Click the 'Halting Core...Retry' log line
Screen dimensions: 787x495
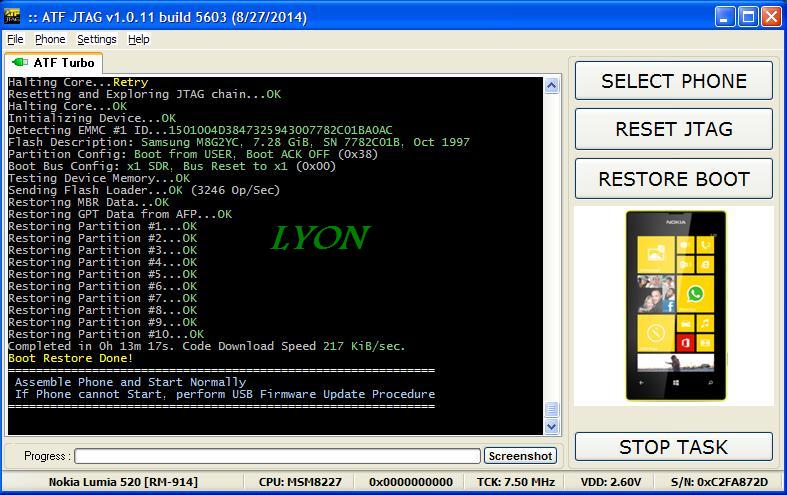pos(78,82)
